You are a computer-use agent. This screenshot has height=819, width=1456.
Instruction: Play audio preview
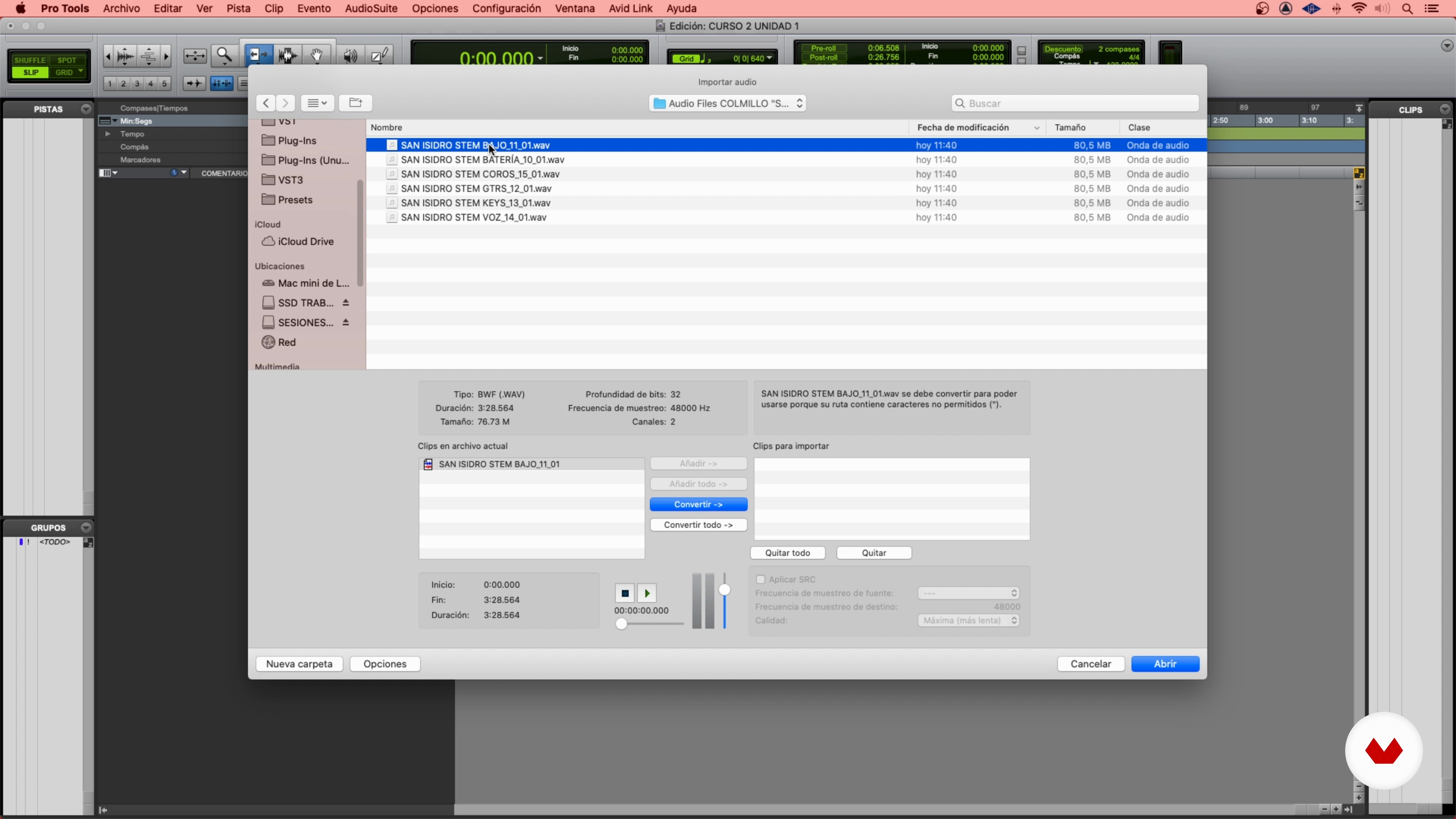tap(647, 593)
